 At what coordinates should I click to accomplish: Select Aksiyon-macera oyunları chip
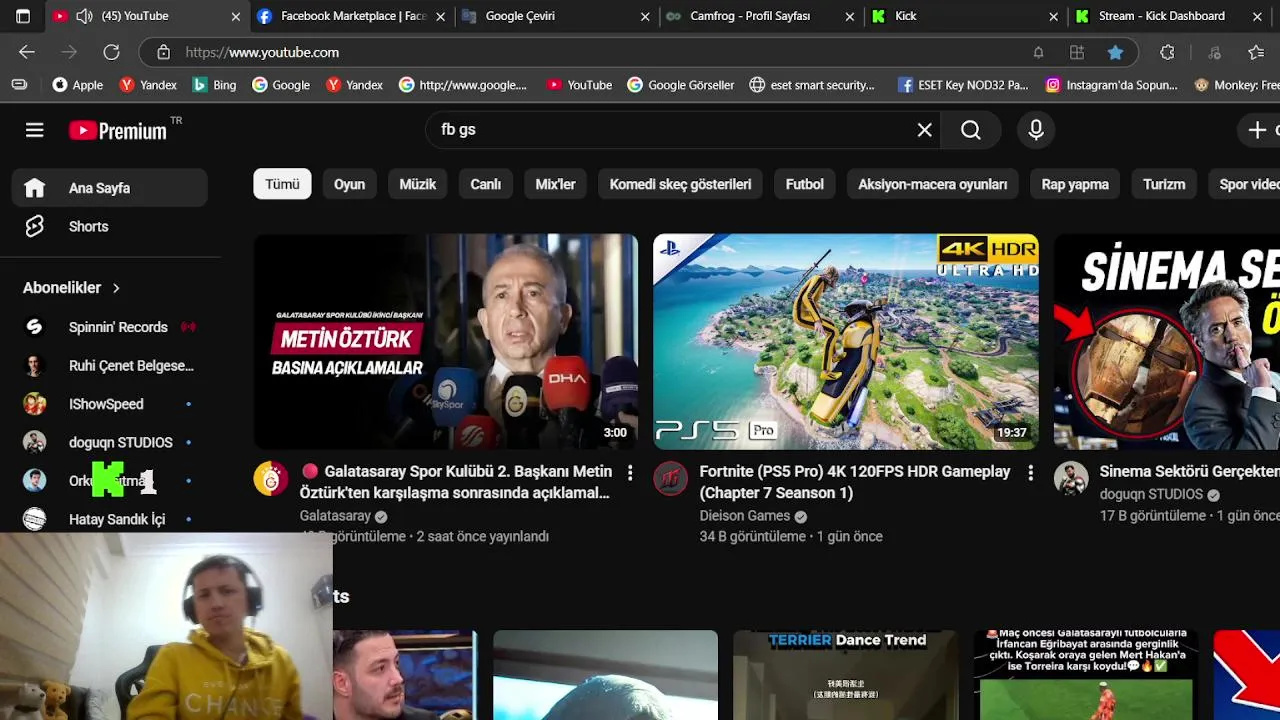tap(933, 184)
